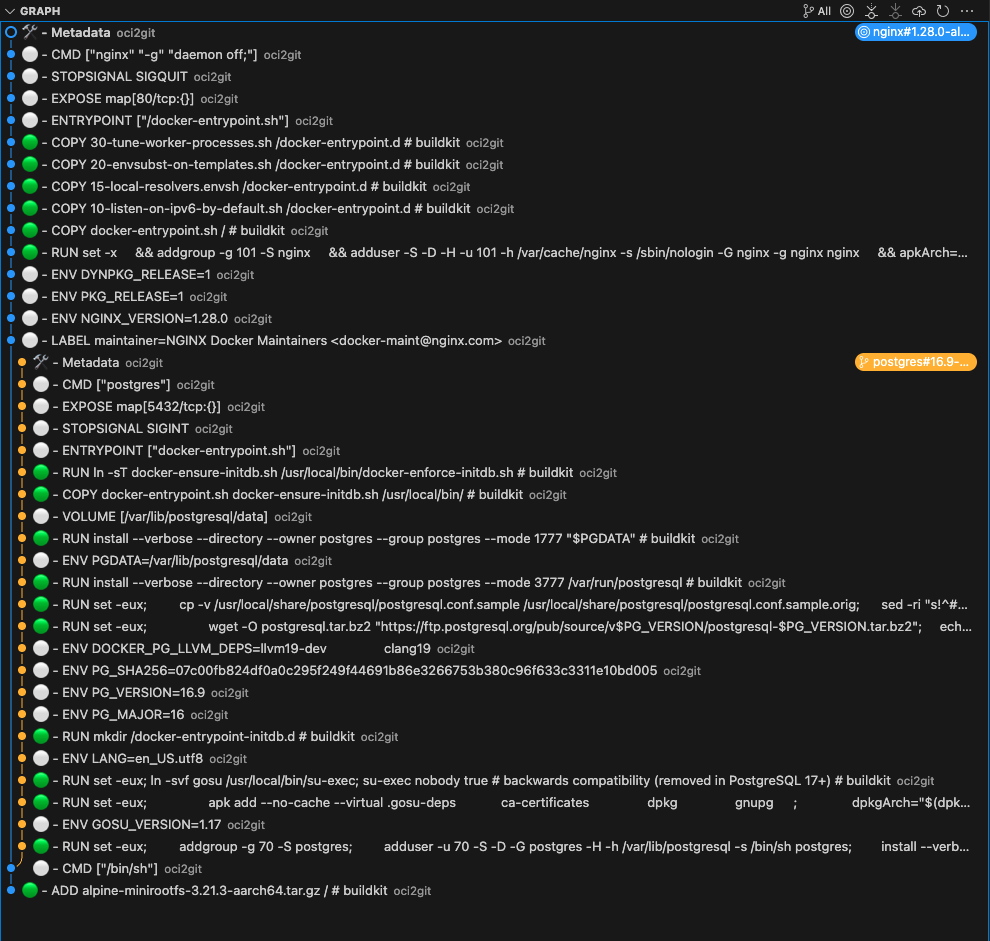Click green circle on COPY docker-entrypoint.sh docker-ensure-initdb.sh row

[41, 494]
